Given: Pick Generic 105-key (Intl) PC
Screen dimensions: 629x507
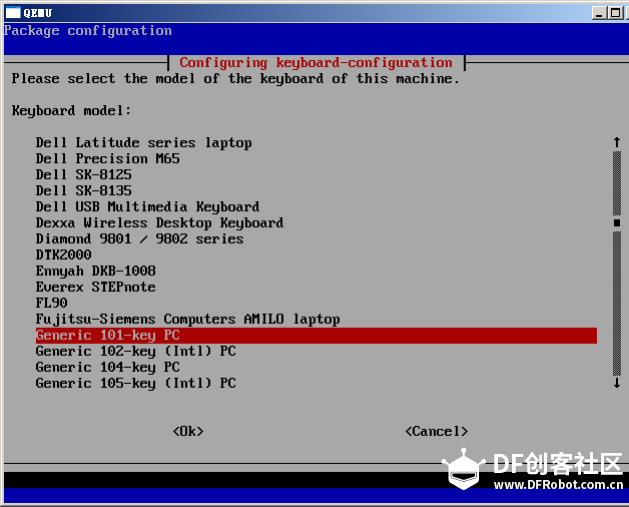Looking at the screenshot, I should (136, 383).
